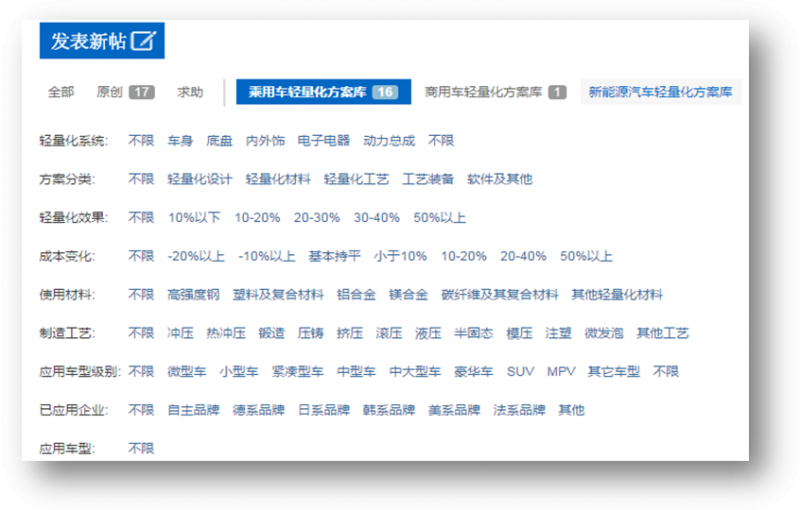Viewport: 800px width, 510px height.
Task: Switch to the 求助 tab
Action: coord(190,92)
